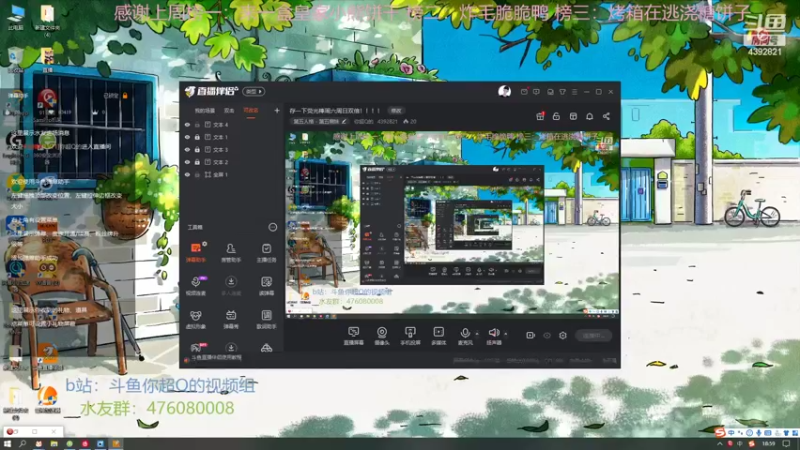Add 摄像头 camera source
The height and width of the screenshot is (450, 800).
tap(382, 336)
